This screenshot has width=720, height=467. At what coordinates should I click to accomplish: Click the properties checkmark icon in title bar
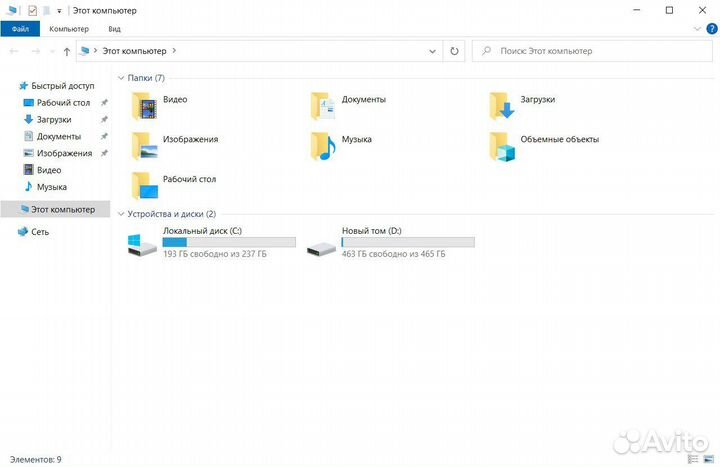(32, 10)
